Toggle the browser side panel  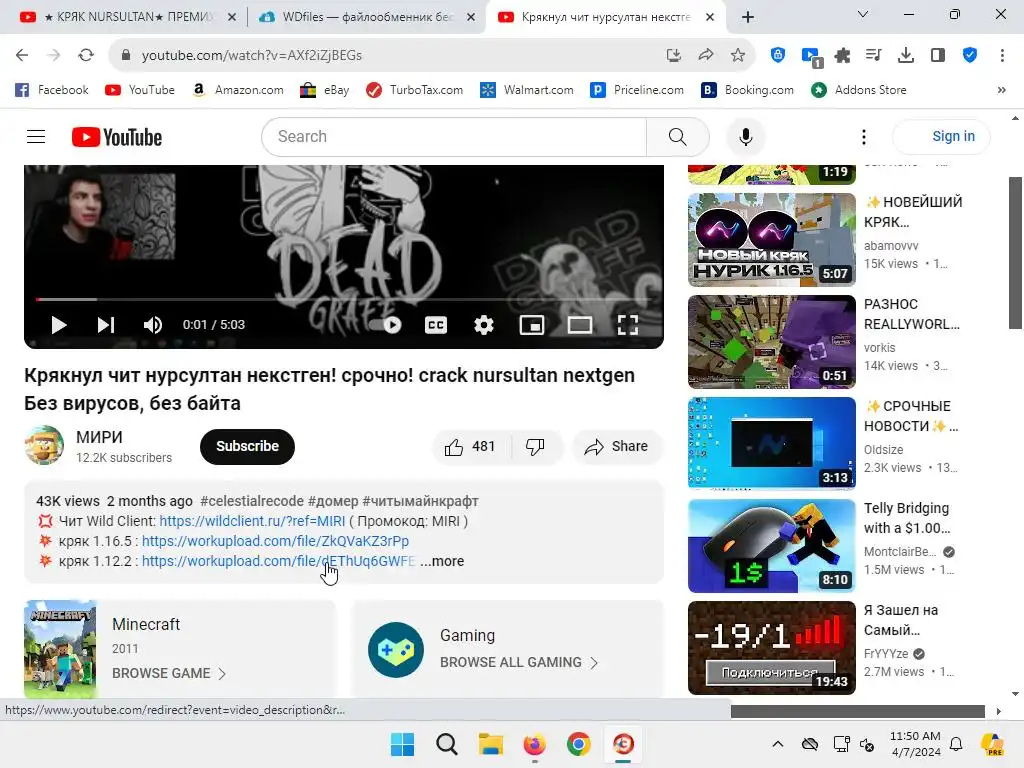(x=938, y=56)
